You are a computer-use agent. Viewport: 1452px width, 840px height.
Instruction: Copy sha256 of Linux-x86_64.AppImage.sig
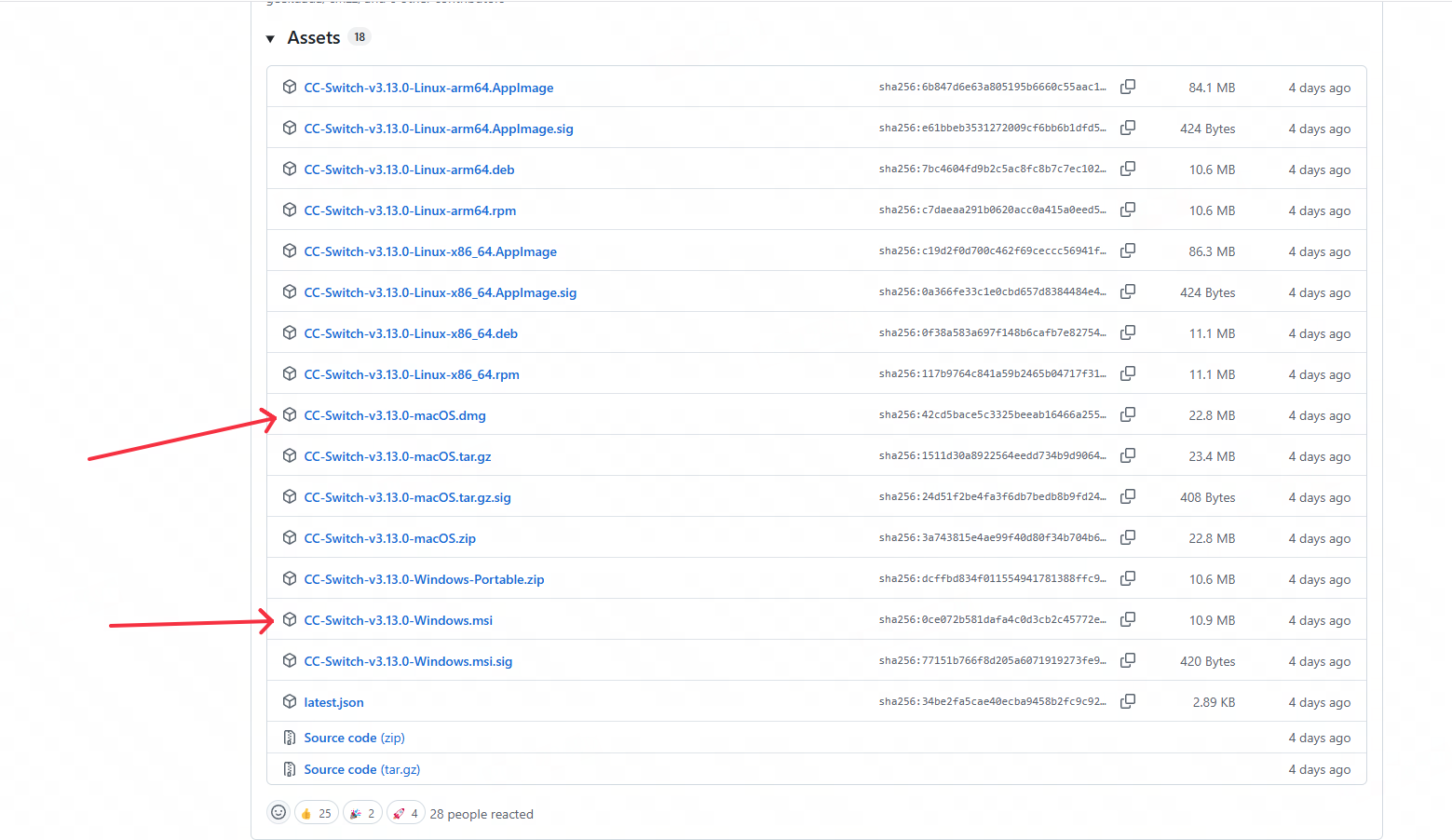coord(1128,291)
